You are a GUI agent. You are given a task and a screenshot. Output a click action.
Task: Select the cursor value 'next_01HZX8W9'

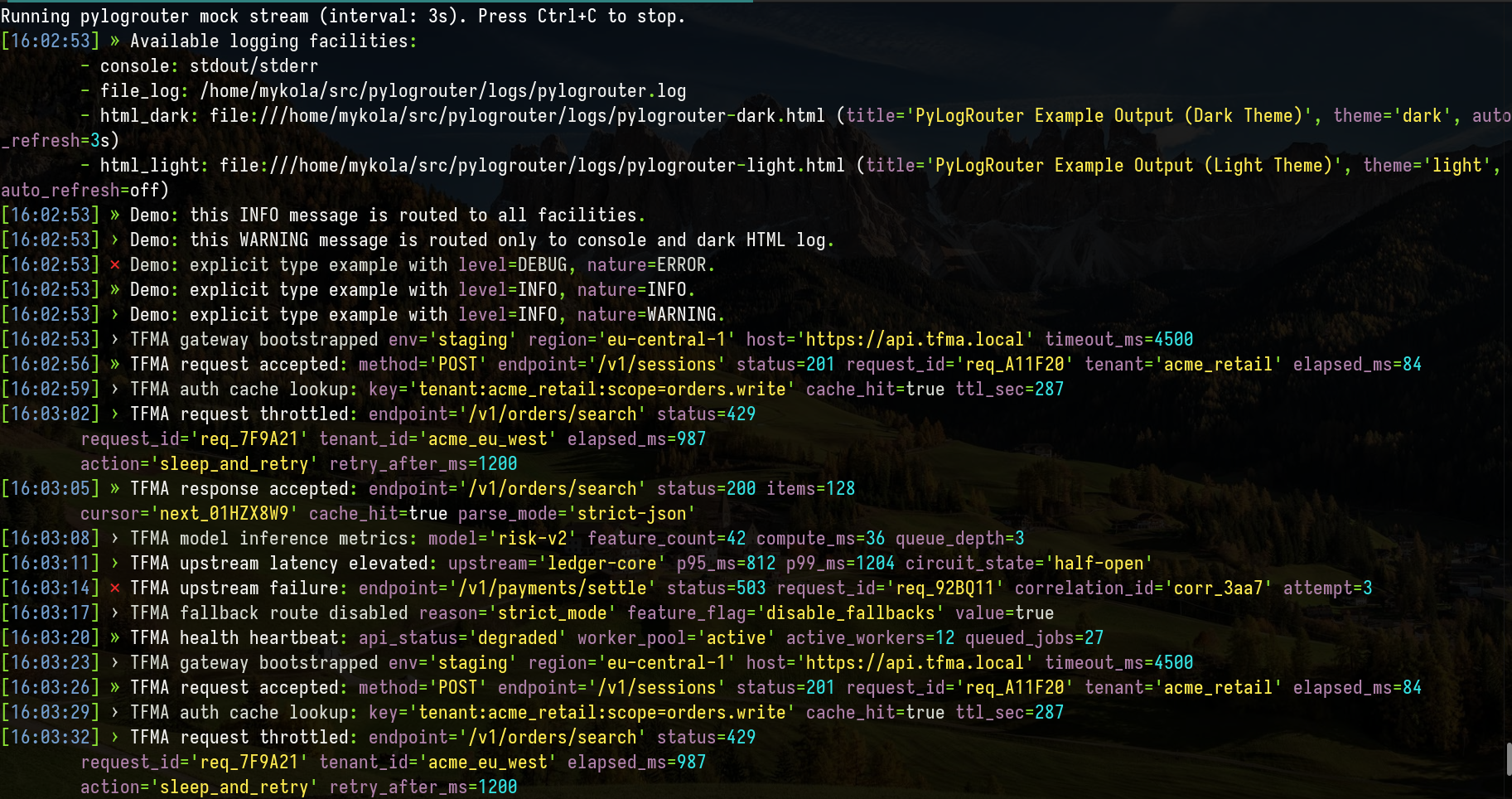(224, 513)
